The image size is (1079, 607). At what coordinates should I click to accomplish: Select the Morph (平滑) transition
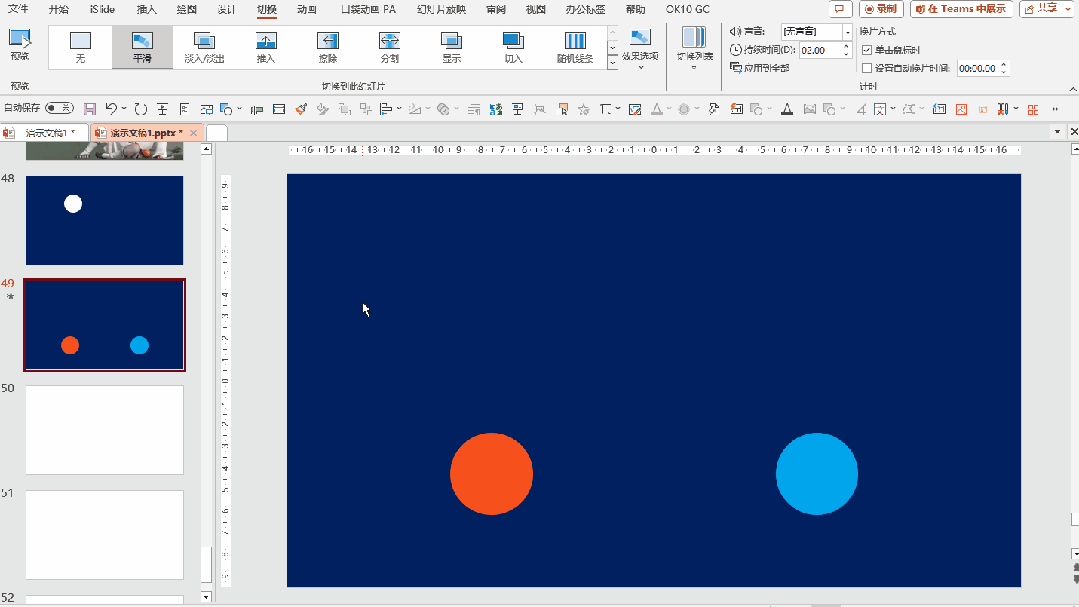click(x=142, y=47)
